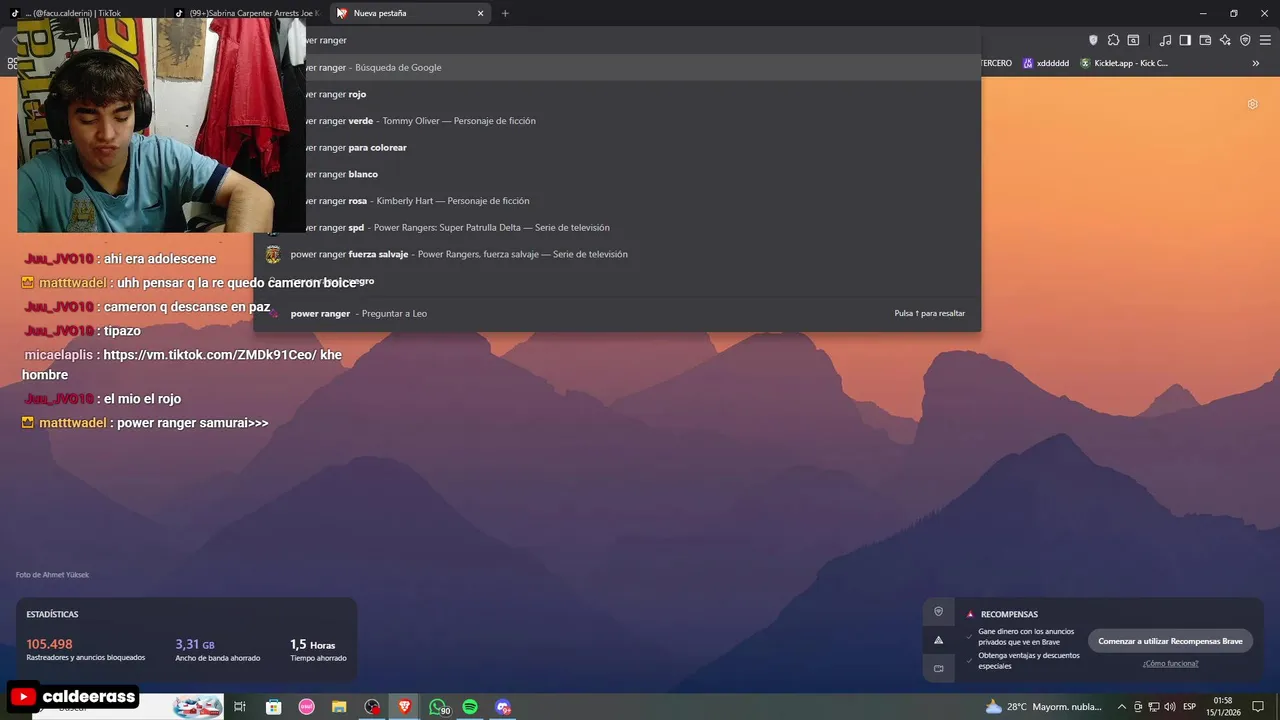This screenshot has width=1280, height=720.
Task: Expand the bookmarks overflow chevron
Action: (1256, 63)
